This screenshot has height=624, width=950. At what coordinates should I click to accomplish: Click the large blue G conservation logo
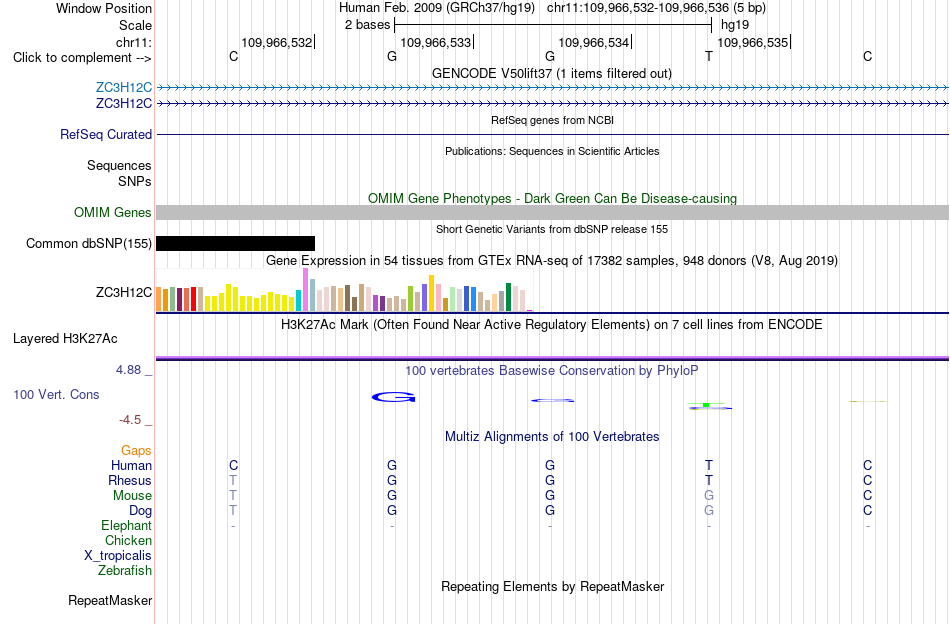point(394,397)
